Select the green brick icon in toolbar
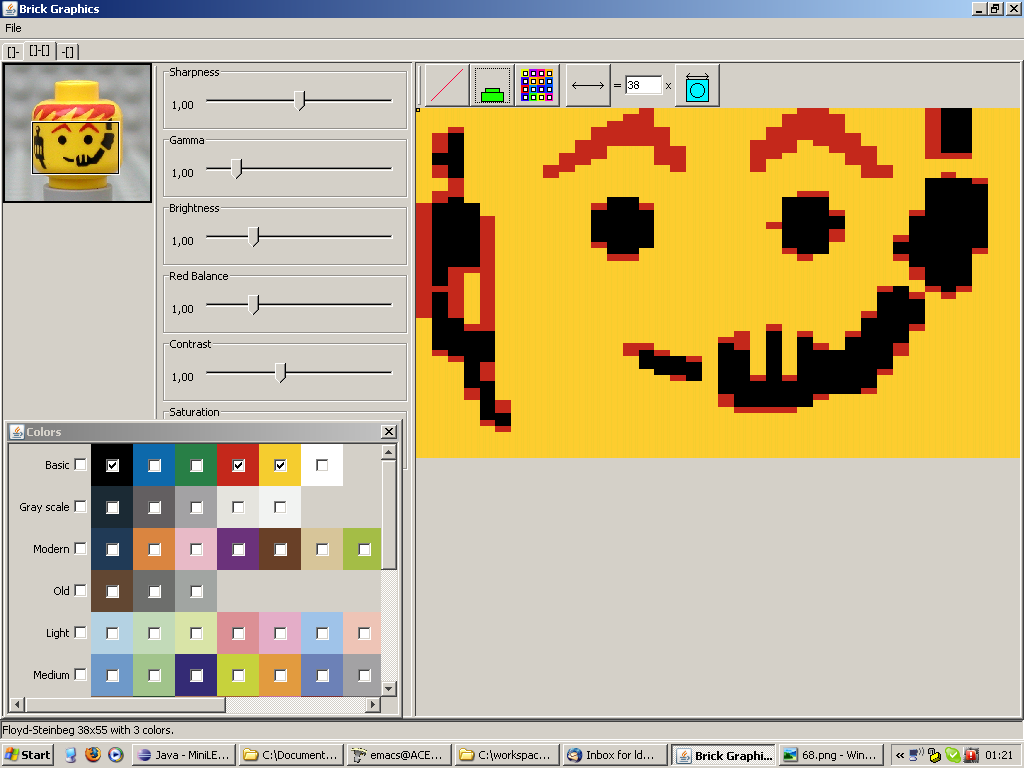Viewport: 1024px width, 768px height. [492, 86]
